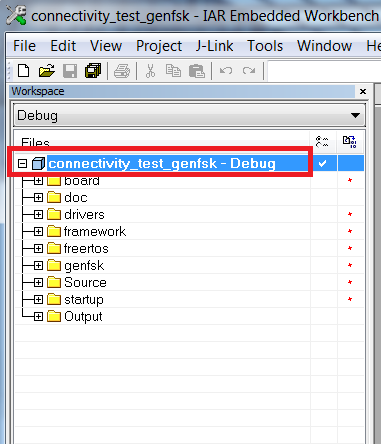Open the Debug configuration dropdown
This screenshot has width=381, height=444.
pyautogui.click(x=355, y=115)
